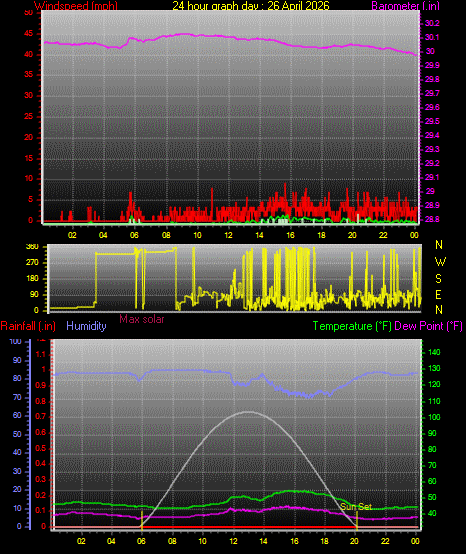Click the '45' windspeed scale value

pos(28,34)
